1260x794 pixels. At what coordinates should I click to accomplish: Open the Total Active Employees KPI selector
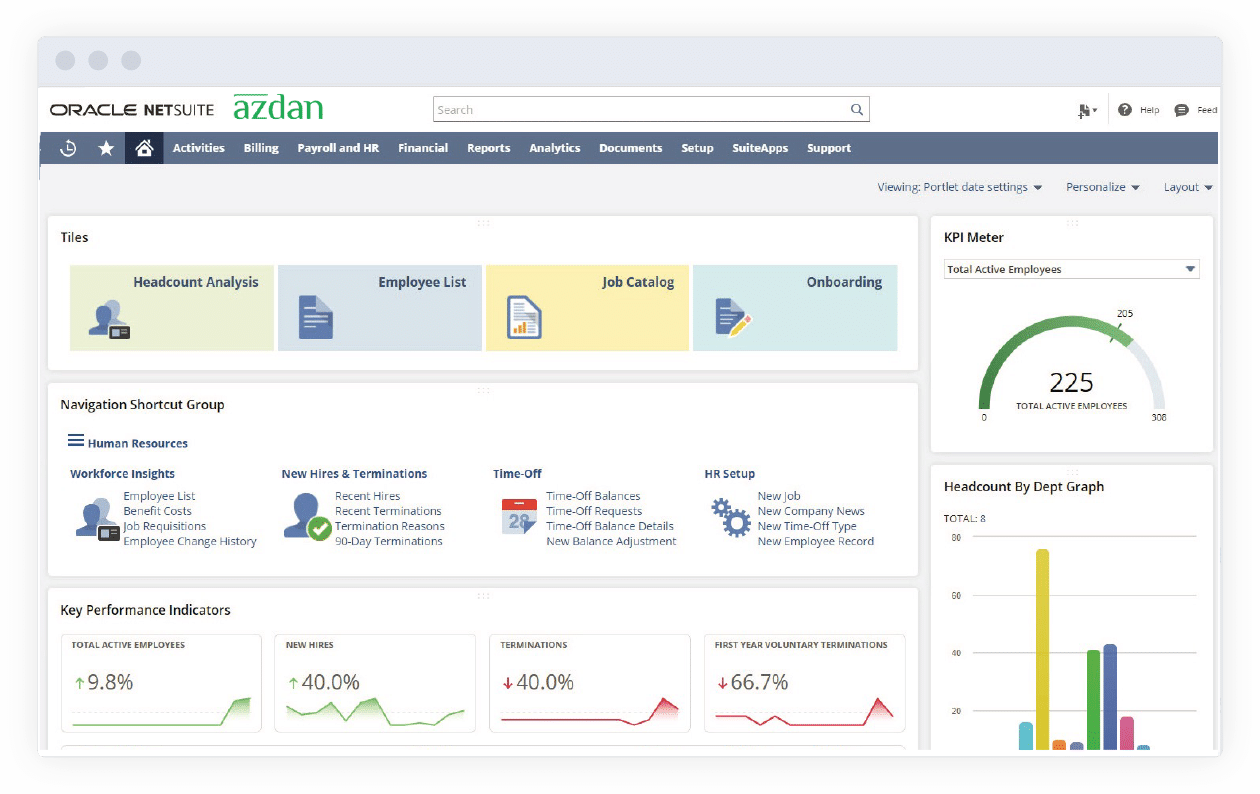click(1071, 268)
